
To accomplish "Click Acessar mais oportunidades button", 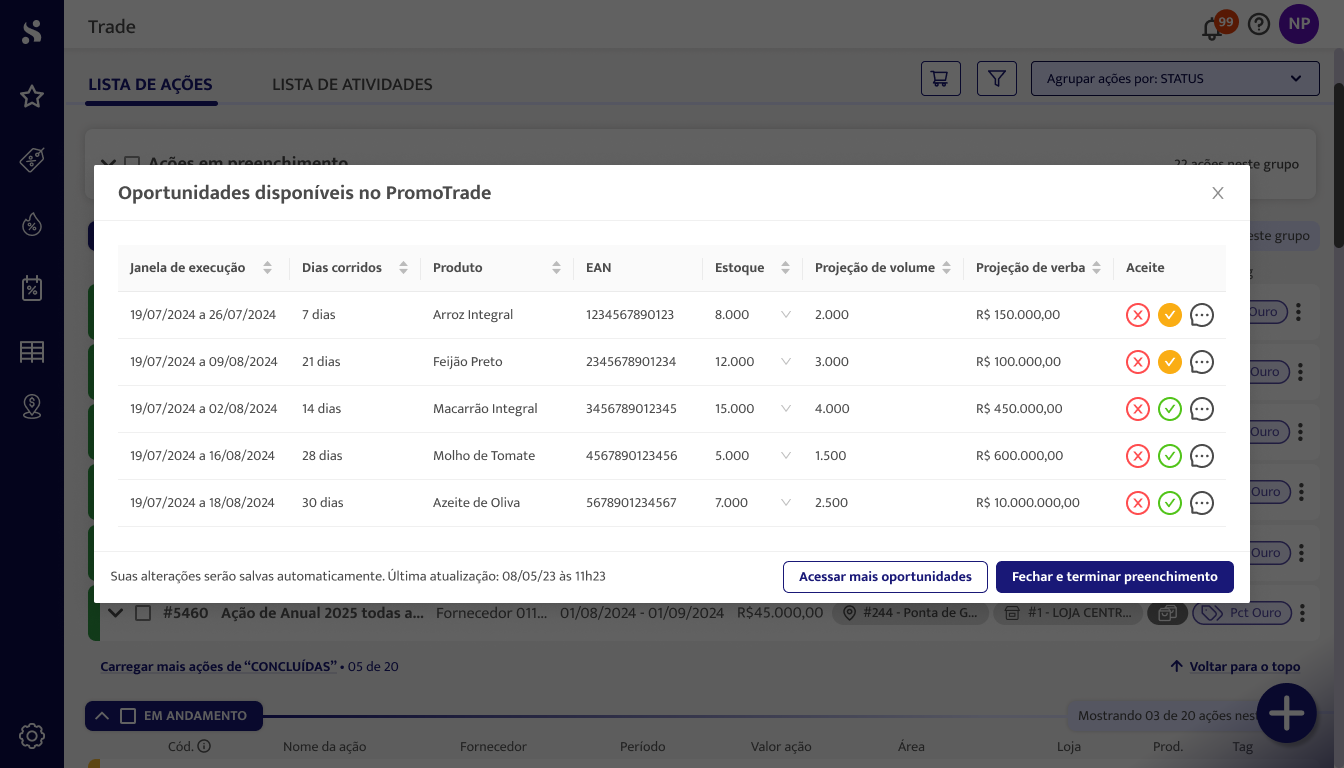I will 885,577.
